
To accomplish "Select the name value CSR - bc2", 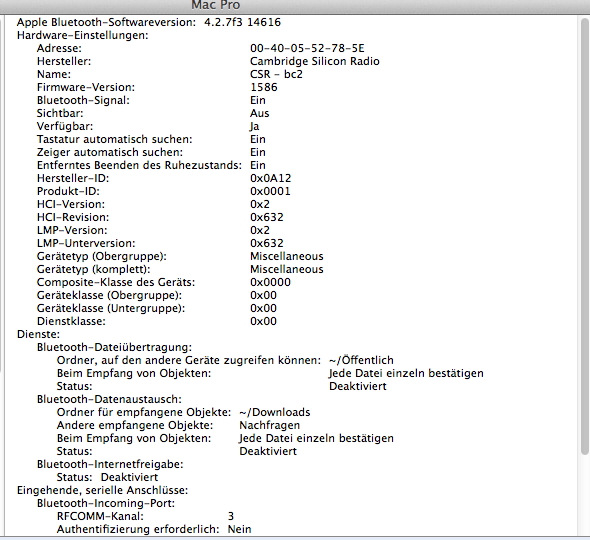I will pyautogui.click(x=276, y=74).
